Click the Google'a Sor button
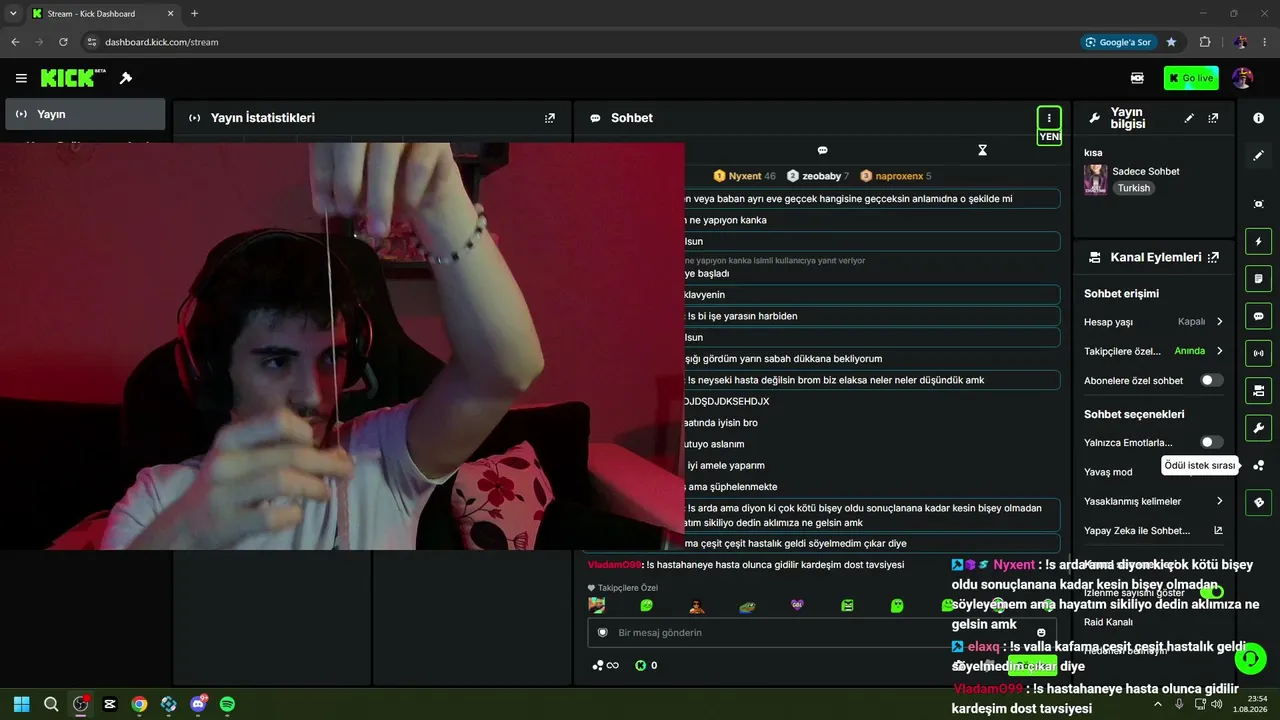Viewport: 1280px width, 720px height. pos(1119,42)
